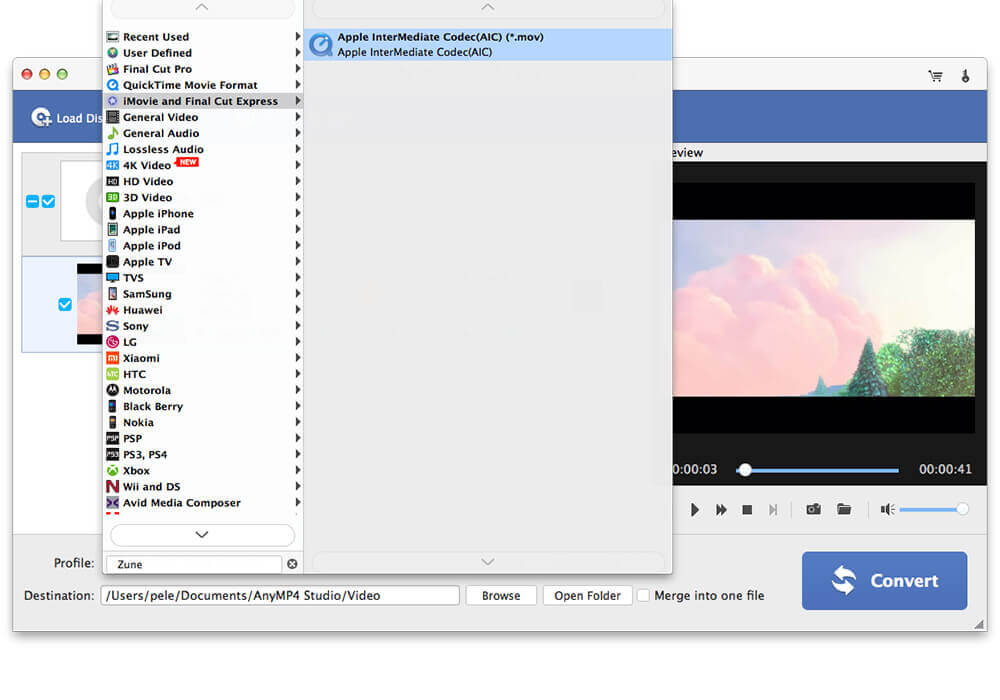
Task: Collapse the disc item with the minus toggle
Action: pos(33,201)
